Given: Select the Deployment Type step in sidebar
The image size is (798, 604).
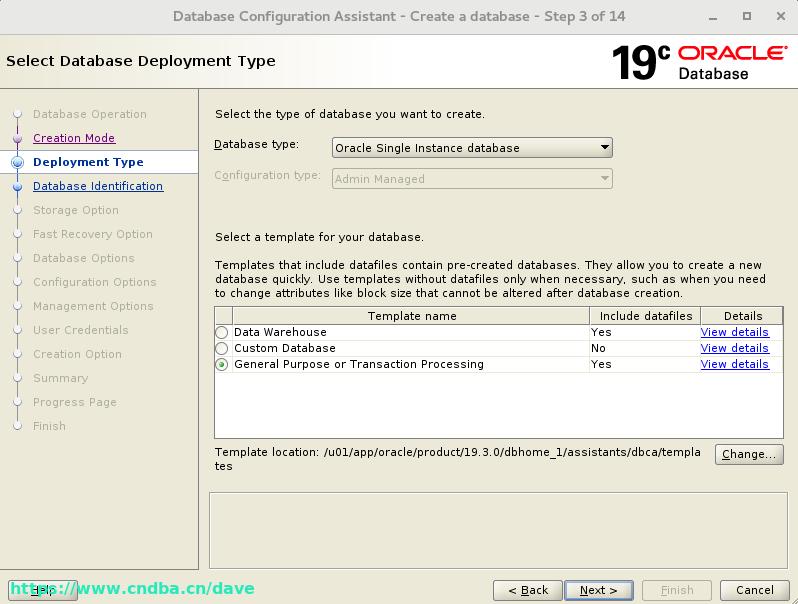Looking at the screenshot, I should click(88, 162).
